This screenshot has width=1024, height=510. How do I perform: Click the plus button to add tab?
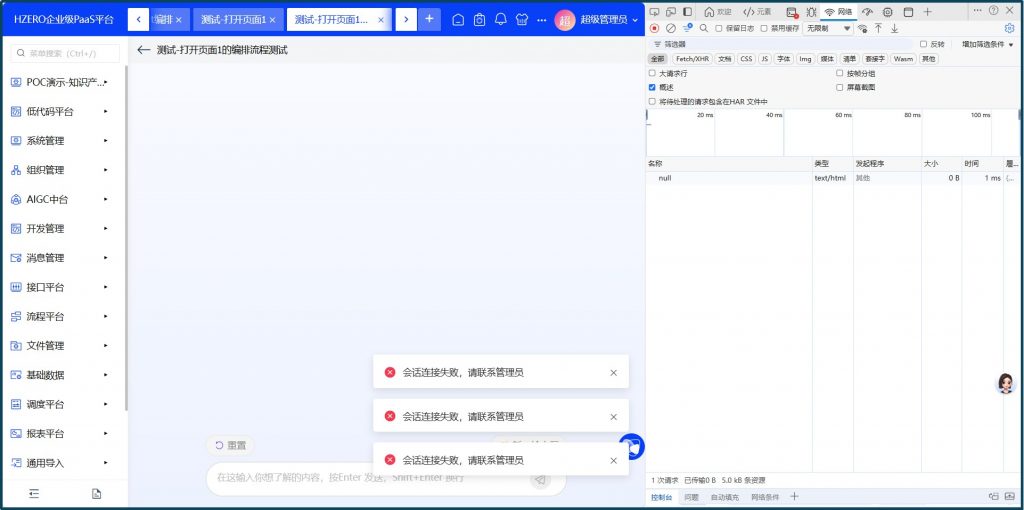click(429, 19)
